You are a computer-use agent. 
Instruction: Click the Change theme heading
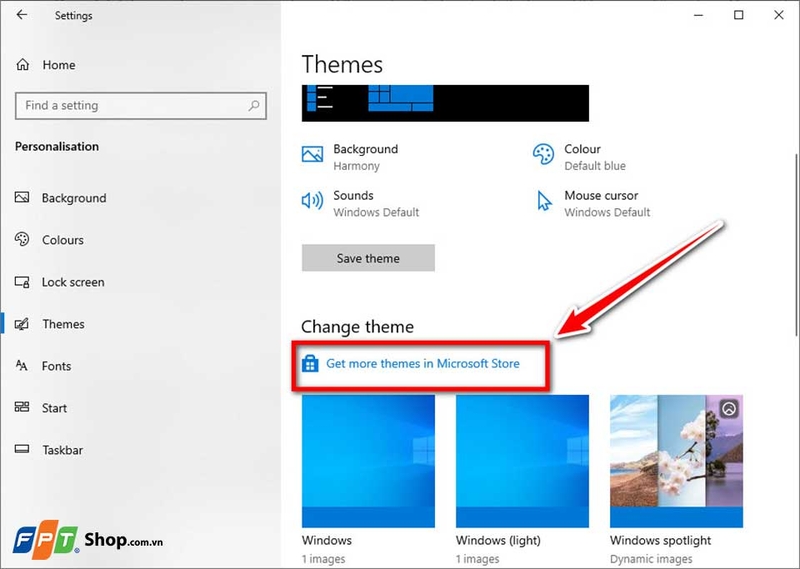click(x=357, y=327)
